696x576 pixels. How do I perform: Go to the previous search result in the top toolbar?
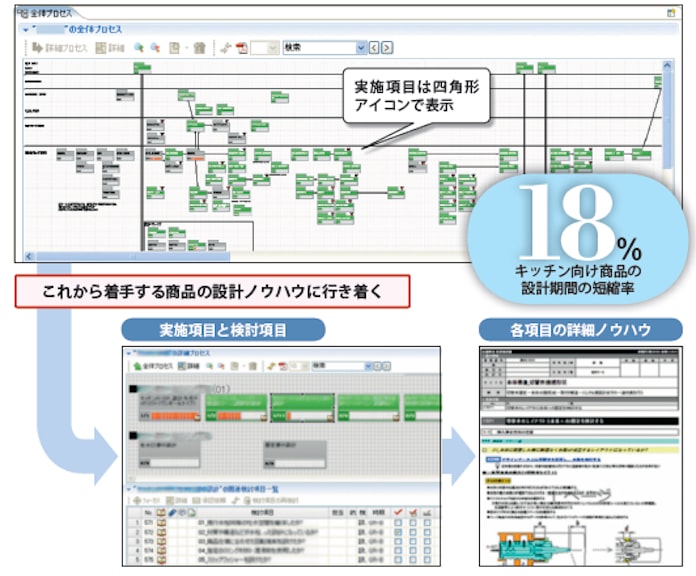point(374,47)
